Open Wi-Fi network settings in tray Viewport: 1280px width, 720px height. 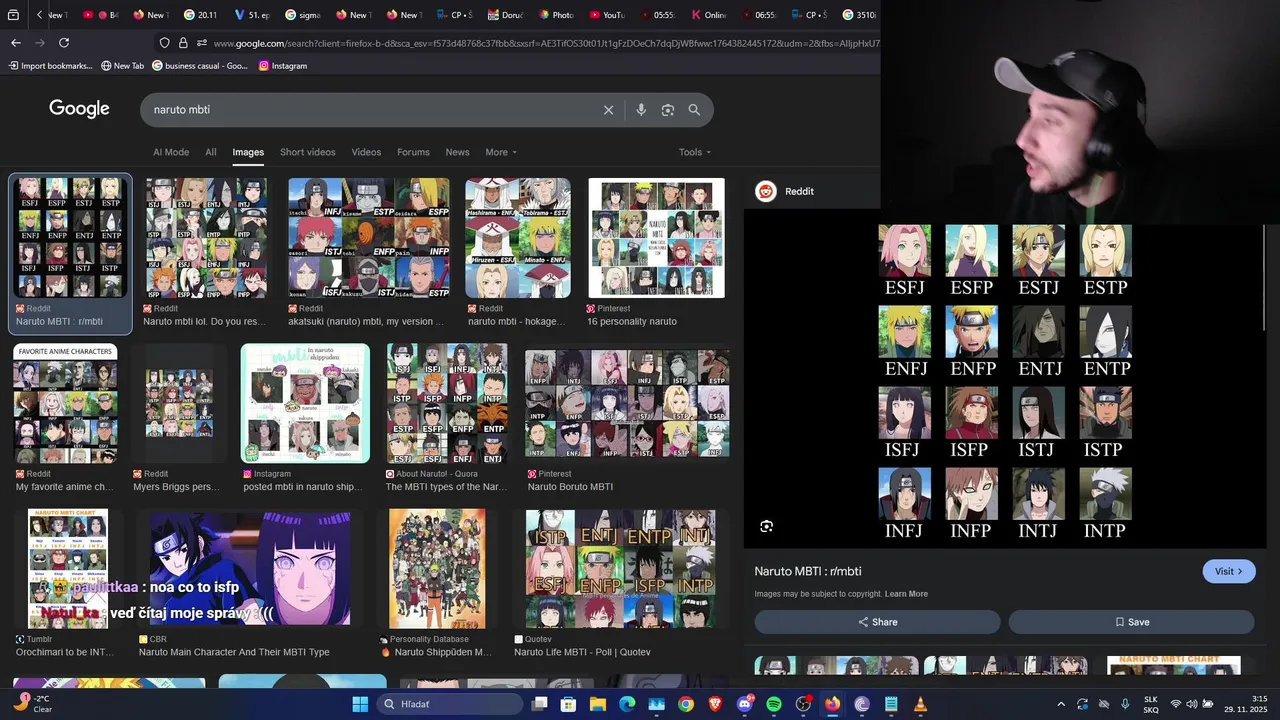point(1176,704)
